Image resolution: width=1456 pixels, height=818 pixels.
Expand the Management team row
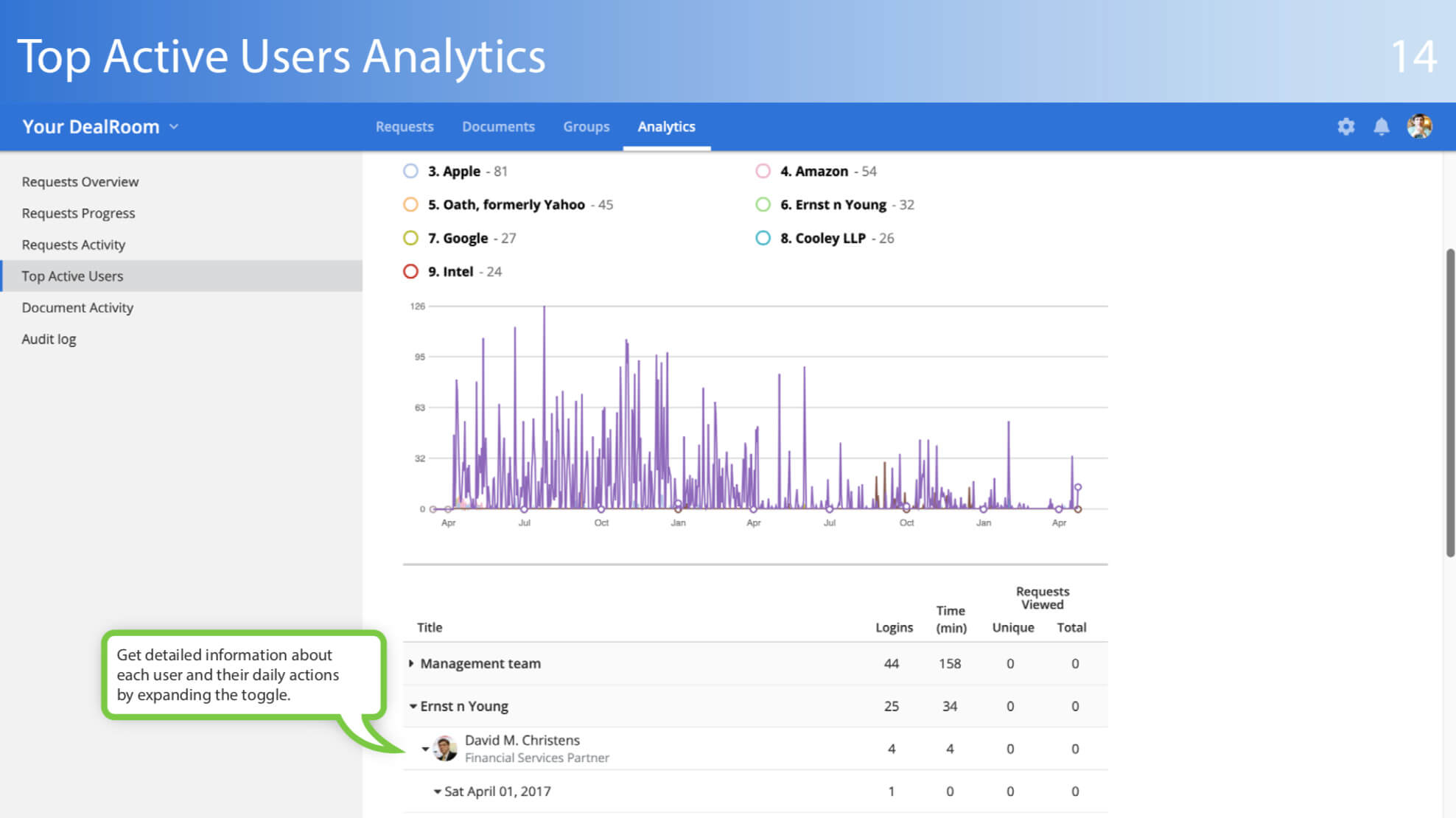(x=411, y=663)
